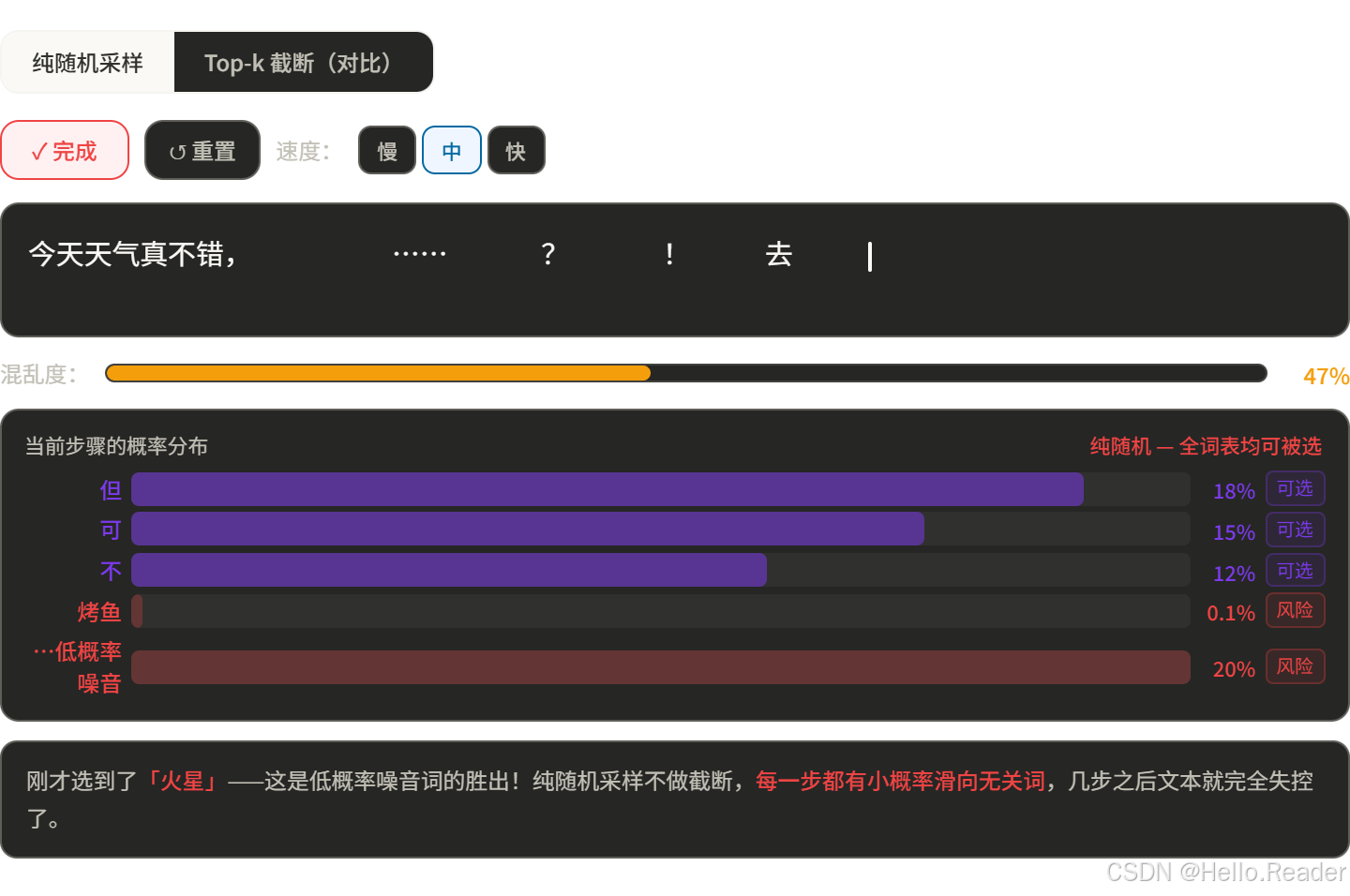
Task: Click the generated text 今天天气真不错，
Action: [x=132, y=254]
